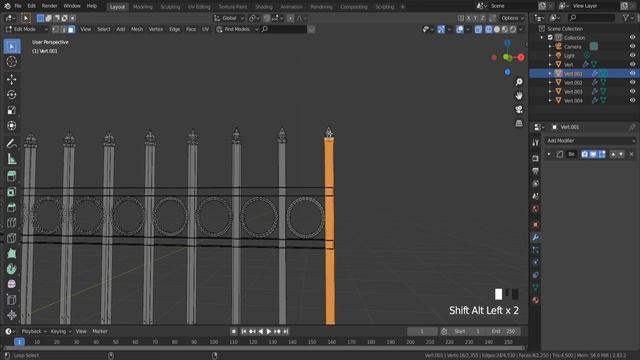Switch perspective/orthographic grid icon
Image resolution: width=640 pixels, height=360 pixels.
pos(519,123)
